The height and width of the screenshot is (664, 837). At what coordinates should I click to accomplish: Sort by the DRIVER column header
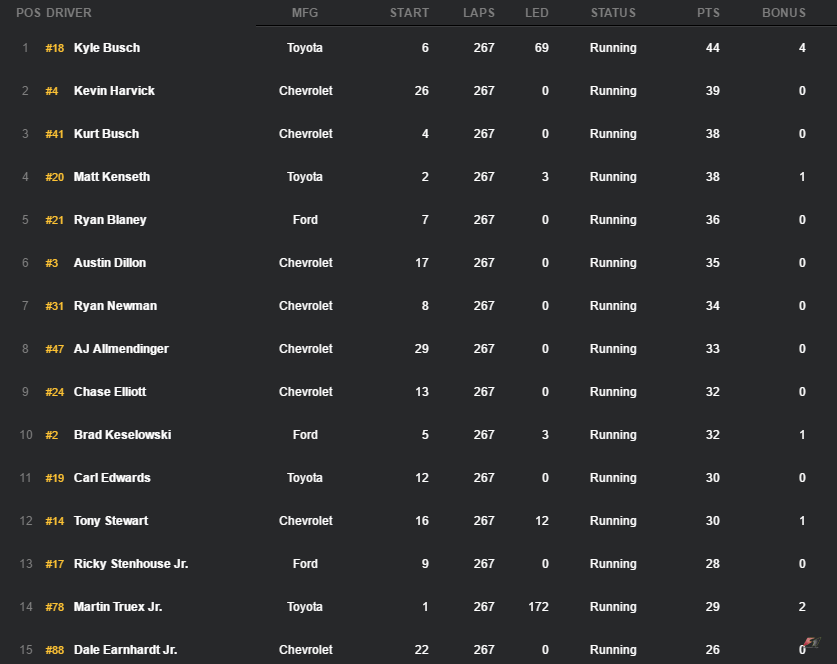pyautogui.click(x=69, y=13)
